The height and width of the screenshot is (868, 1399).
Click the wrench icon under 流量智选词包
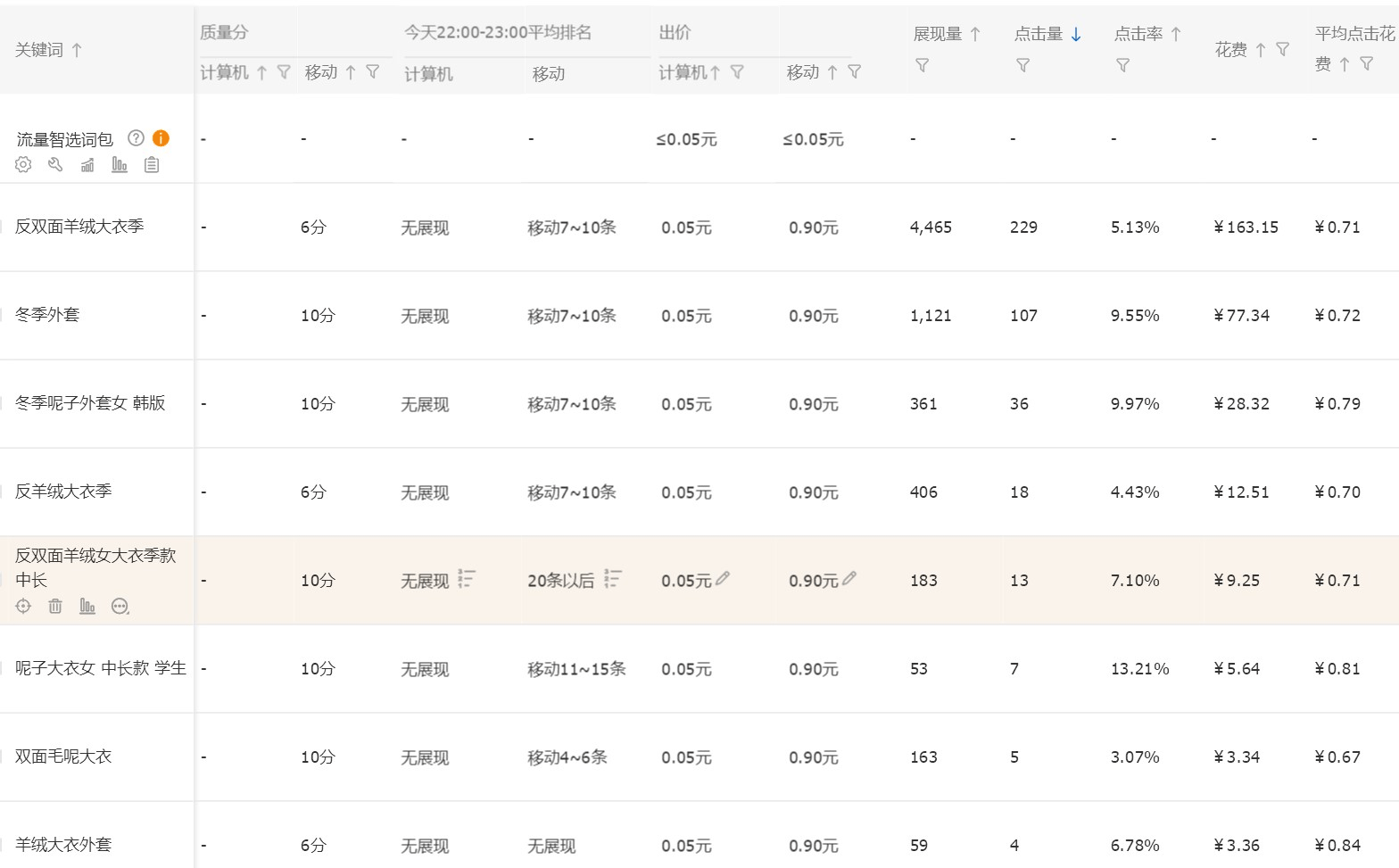[x=55, y=165]
